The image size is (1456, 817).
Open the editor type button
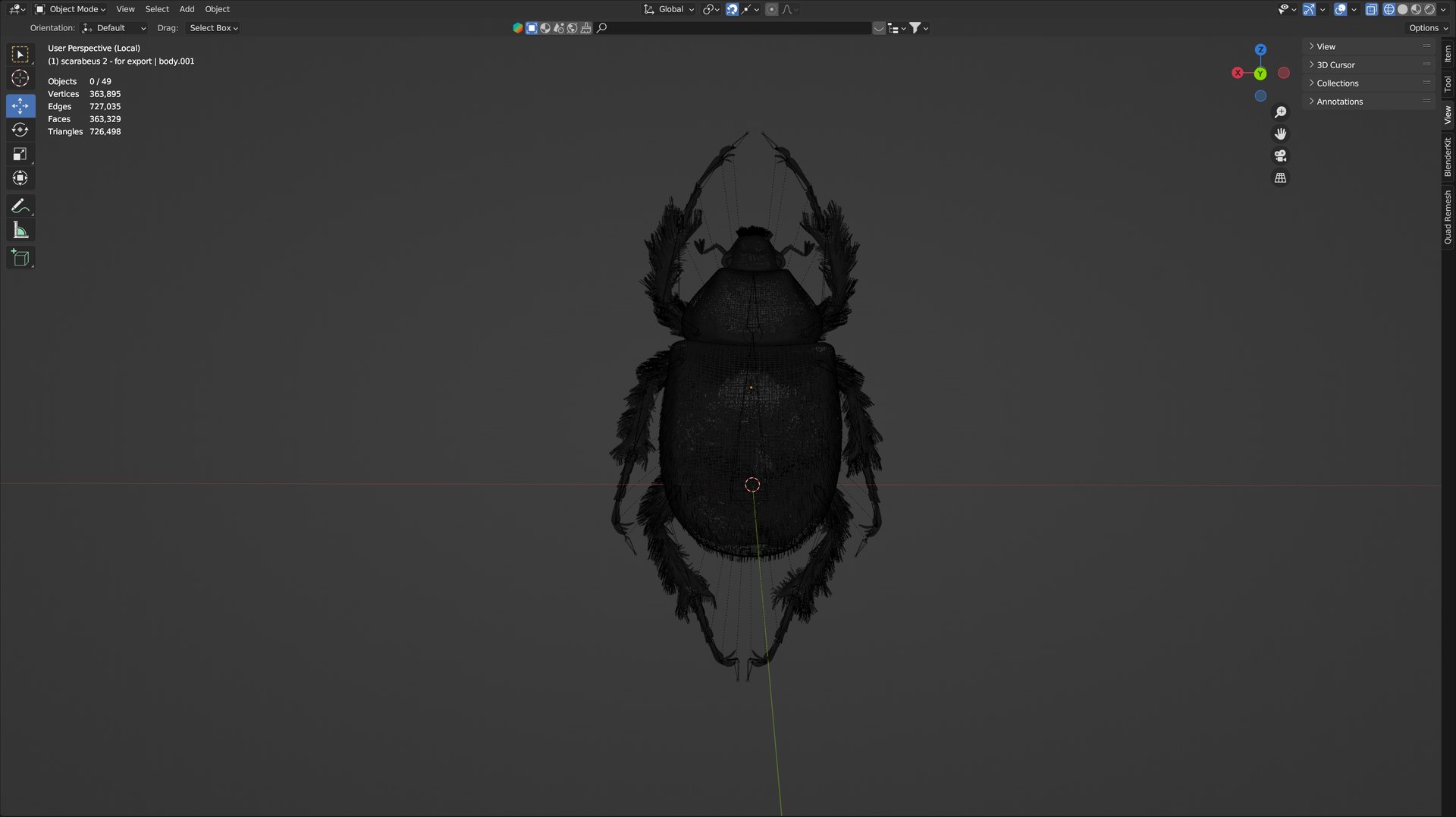pyautogui.click(x=17, y=9)
